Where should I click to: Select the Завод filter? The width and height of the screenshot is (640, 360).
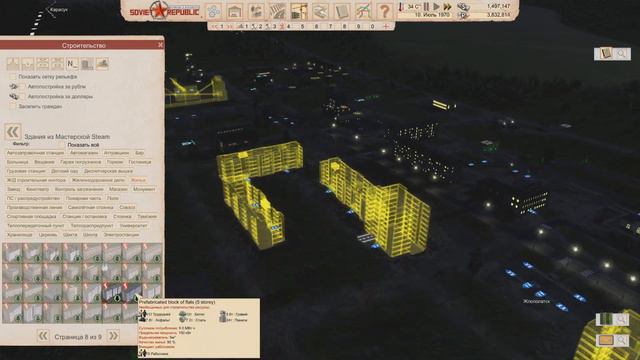click(x=13, y=189)
